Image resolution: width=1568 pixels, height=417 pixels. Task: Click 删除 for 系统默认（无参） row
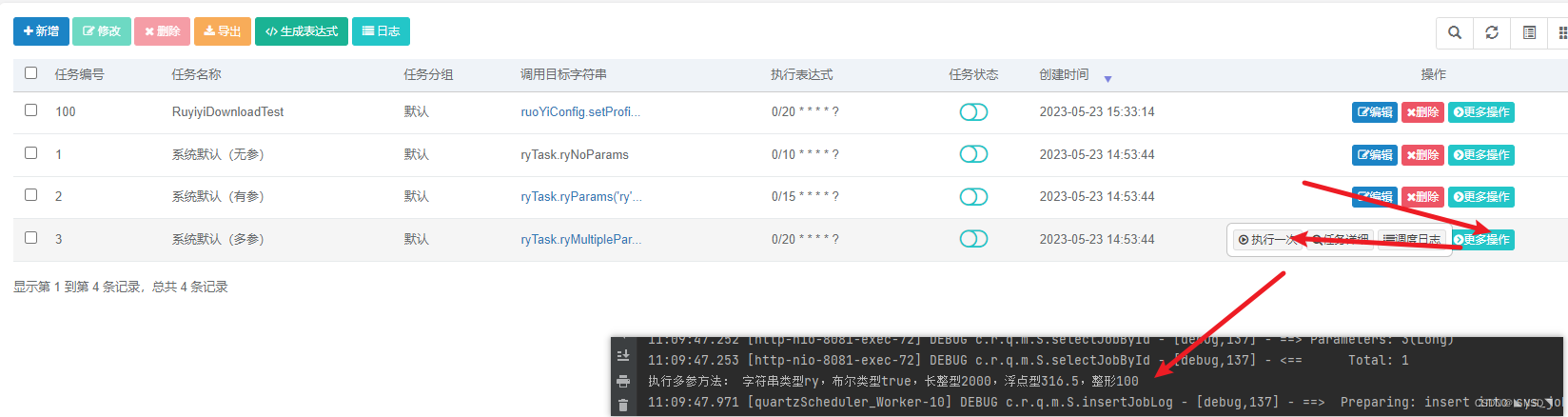pos(1422,154)
